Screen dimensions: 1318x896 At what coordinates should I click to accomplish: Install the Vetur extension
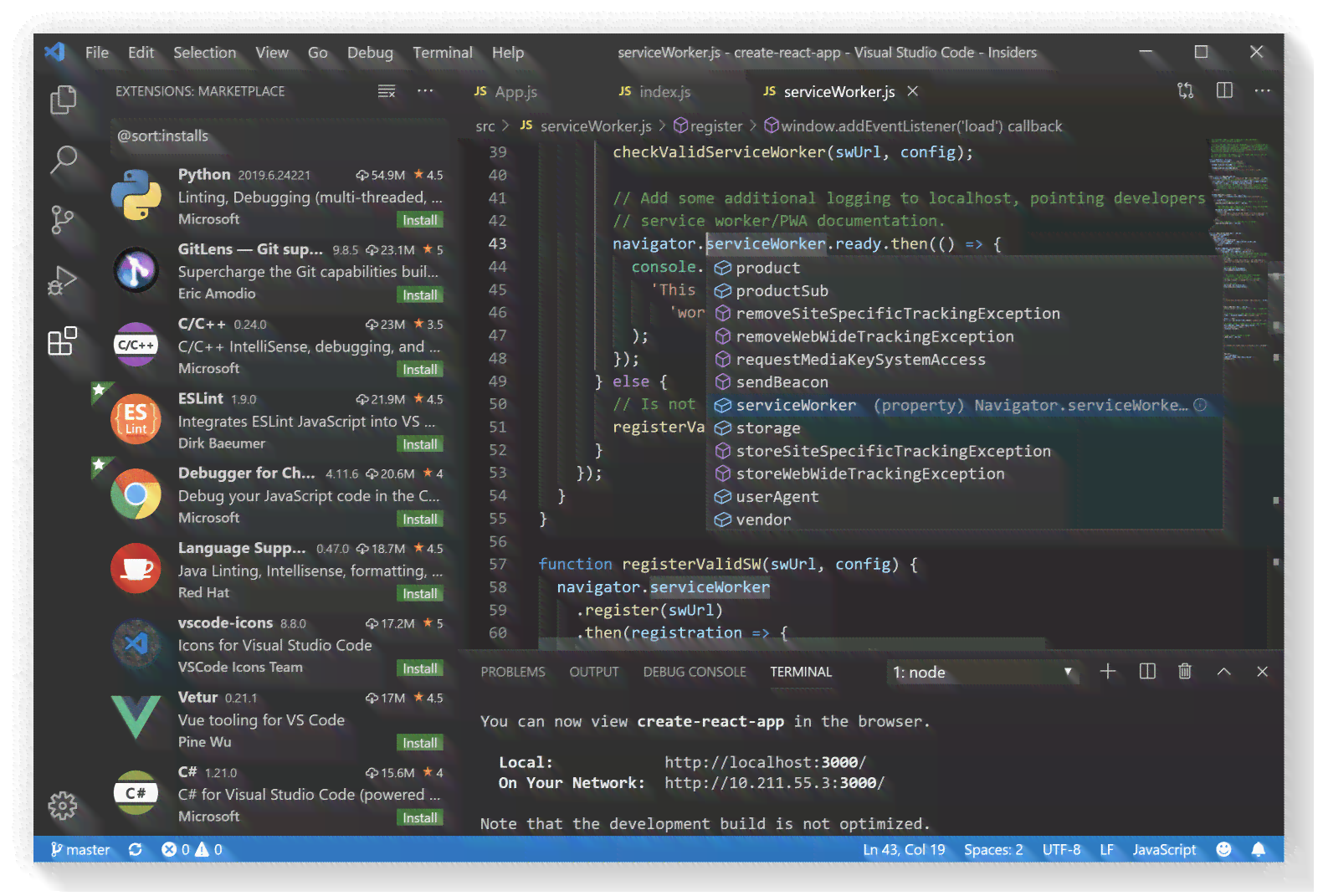click(x=420, y=743)
